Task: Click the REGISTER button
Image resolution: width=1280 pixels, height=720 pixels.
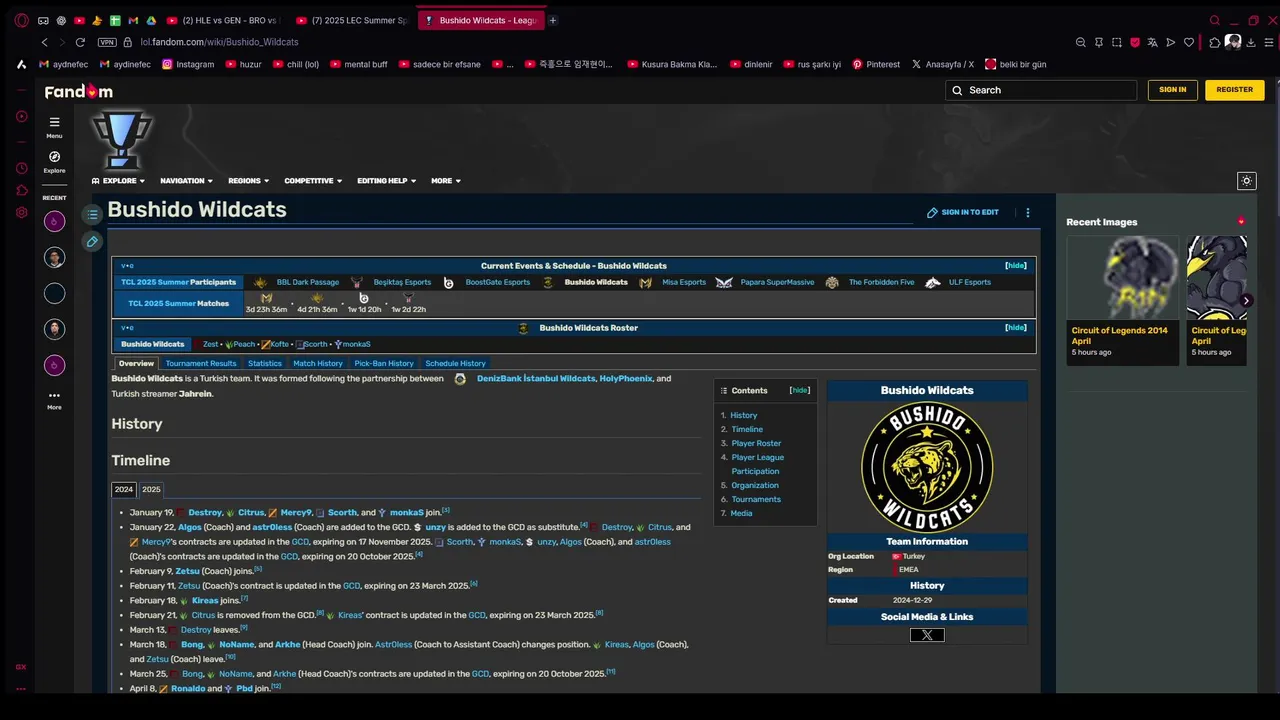Action: (1234, 90)
